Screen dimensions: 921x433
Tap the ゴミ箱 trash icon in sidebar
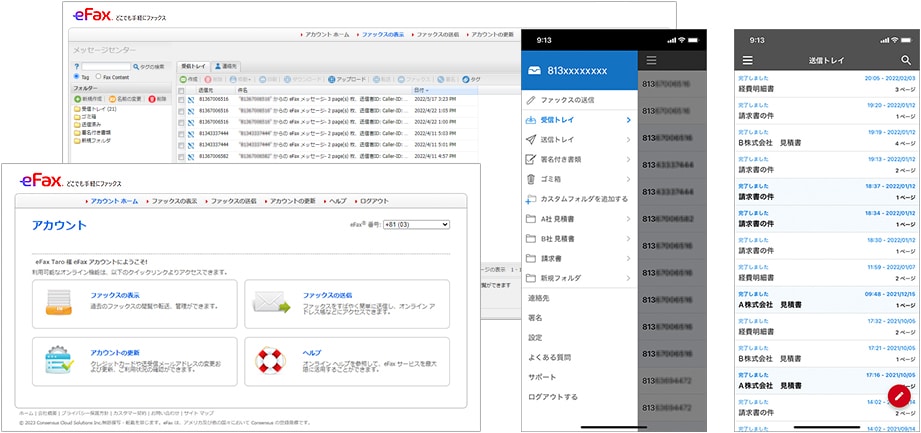tap(530, 178)
